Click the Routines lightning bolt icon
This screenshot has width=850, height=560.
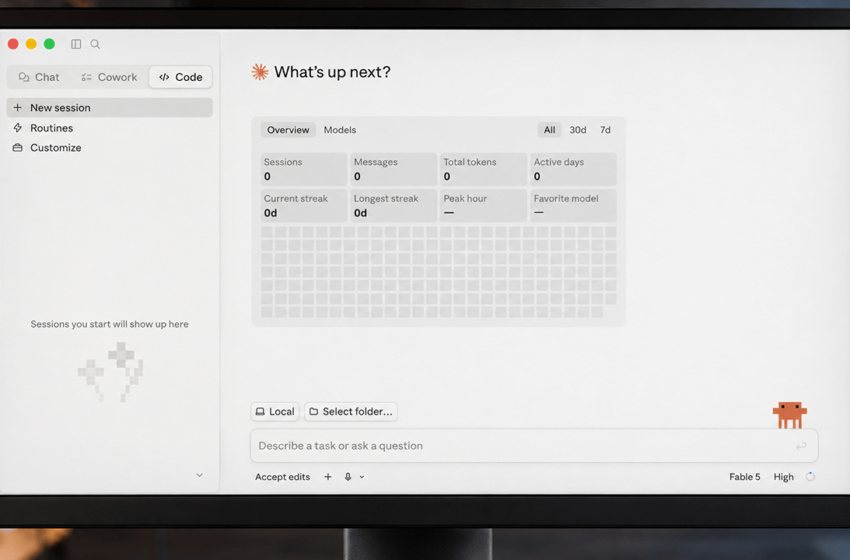[17, 128]
